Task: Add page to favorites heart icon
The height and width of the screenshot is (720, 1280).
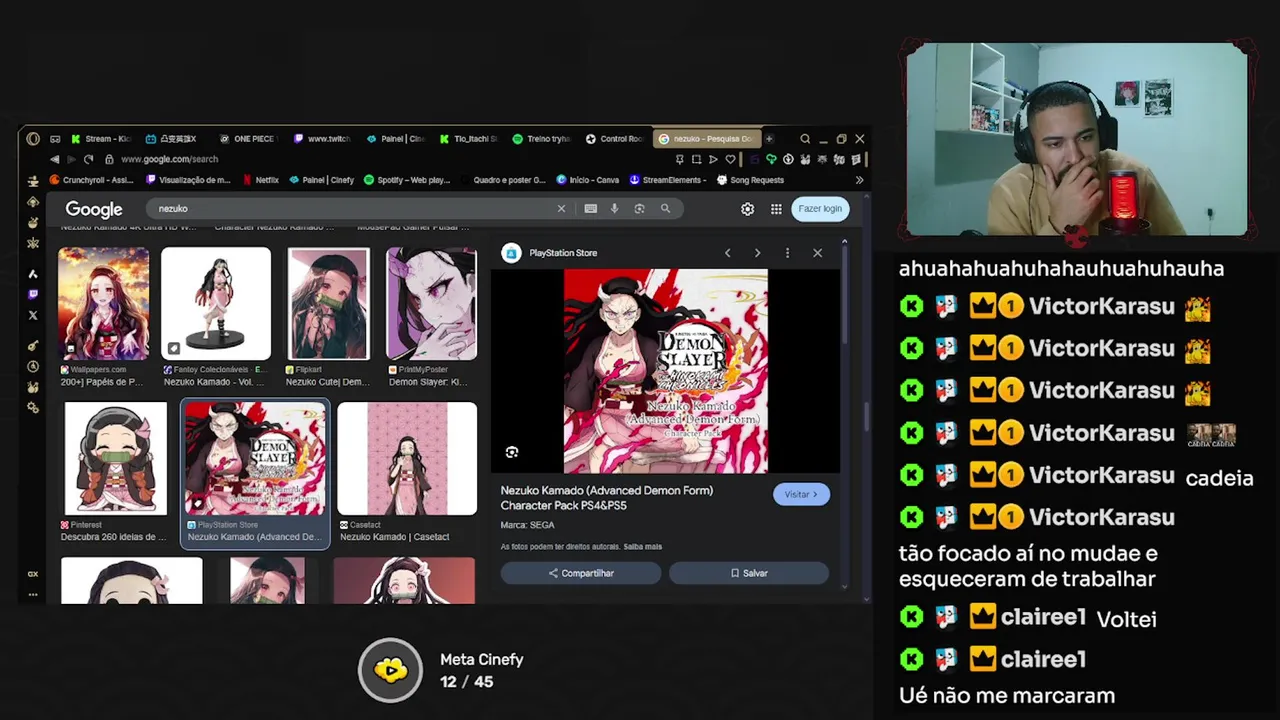Action: pos(730,159)
